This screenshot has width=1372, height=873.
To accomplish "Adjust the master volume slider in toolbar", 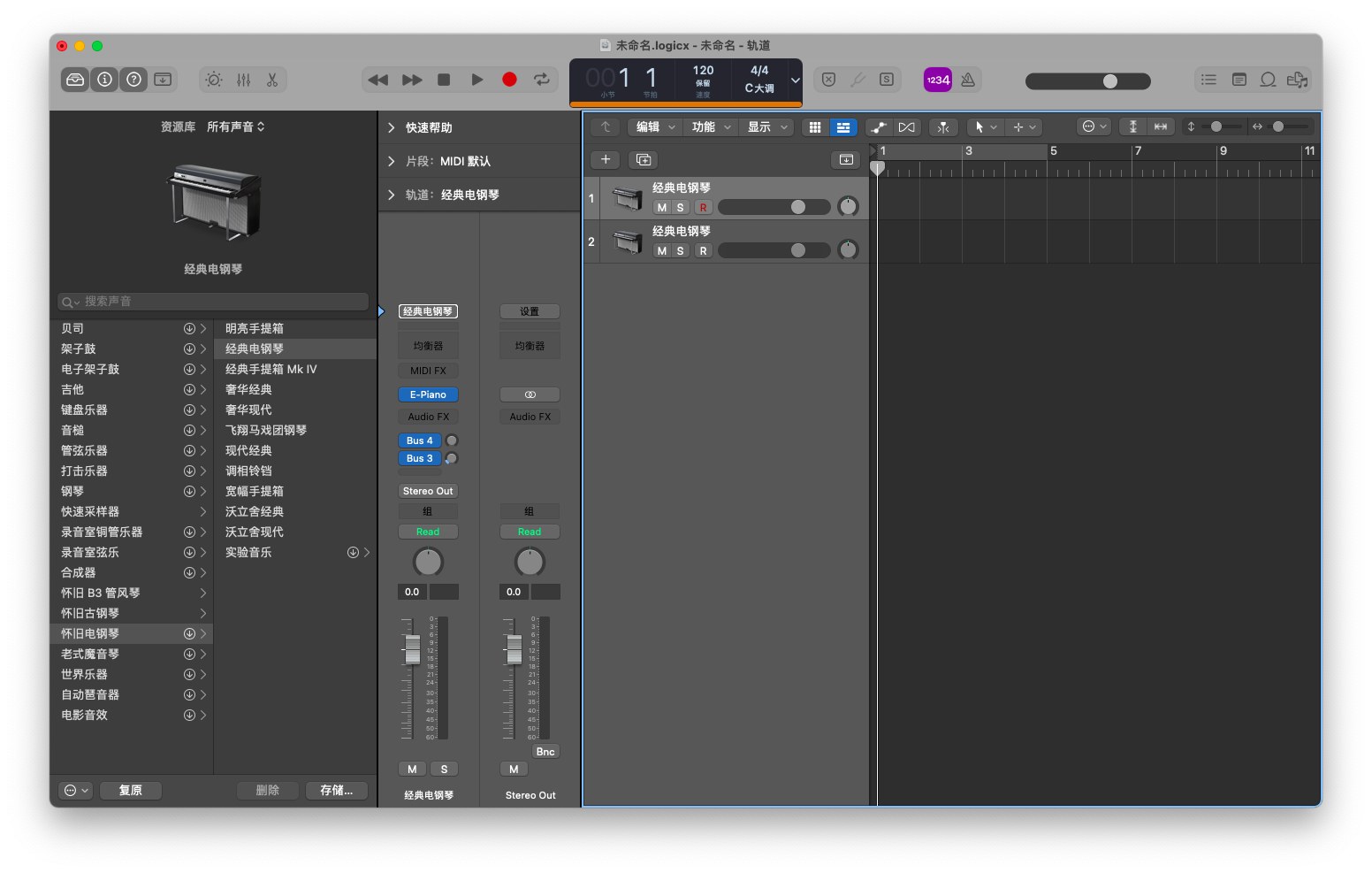I will click(x=1087, y=81).
